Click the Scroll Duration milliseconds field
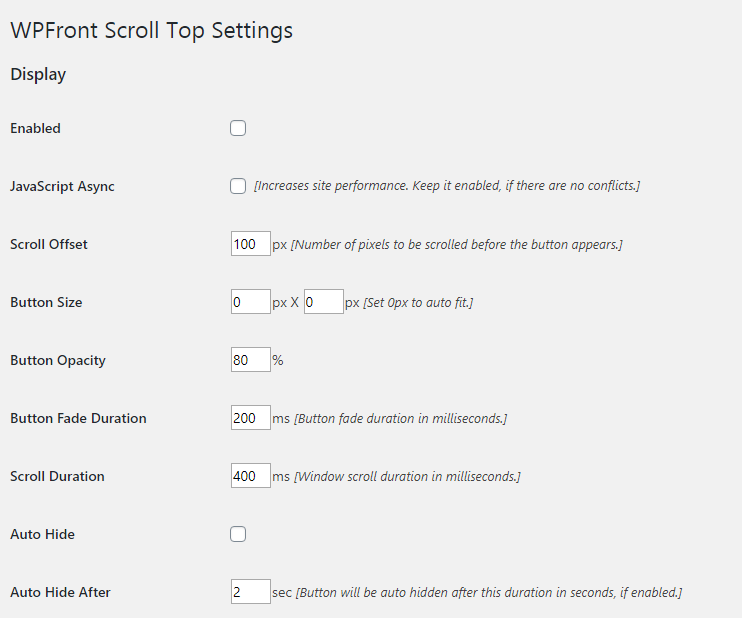Viewport: 742px width, 618px height. coord(250,476)
